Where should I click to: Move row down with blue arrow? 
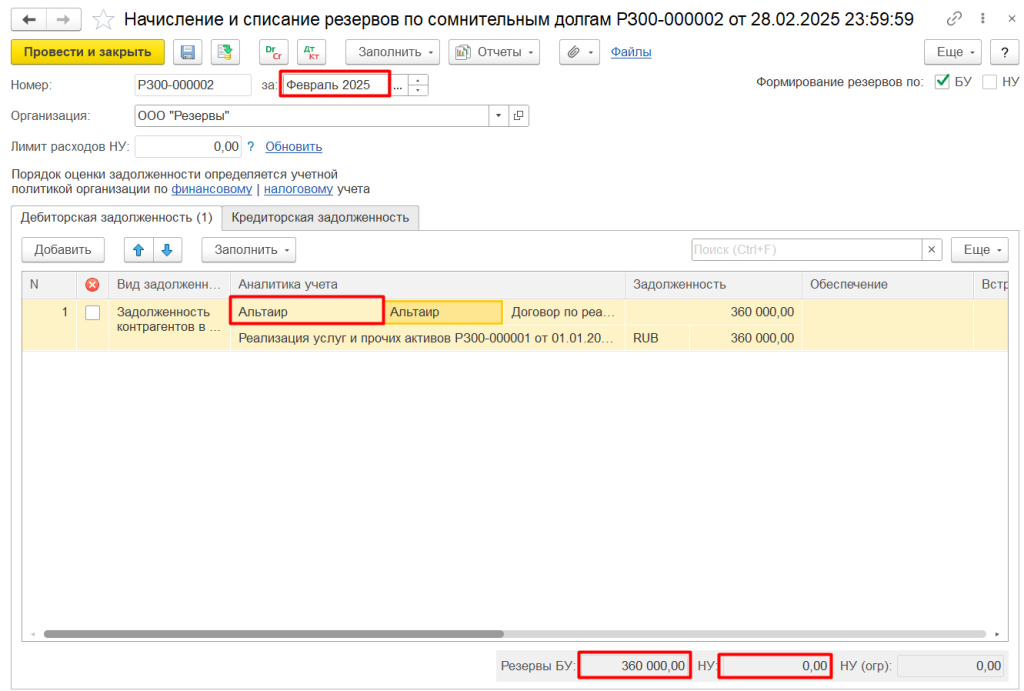point(167,249)
